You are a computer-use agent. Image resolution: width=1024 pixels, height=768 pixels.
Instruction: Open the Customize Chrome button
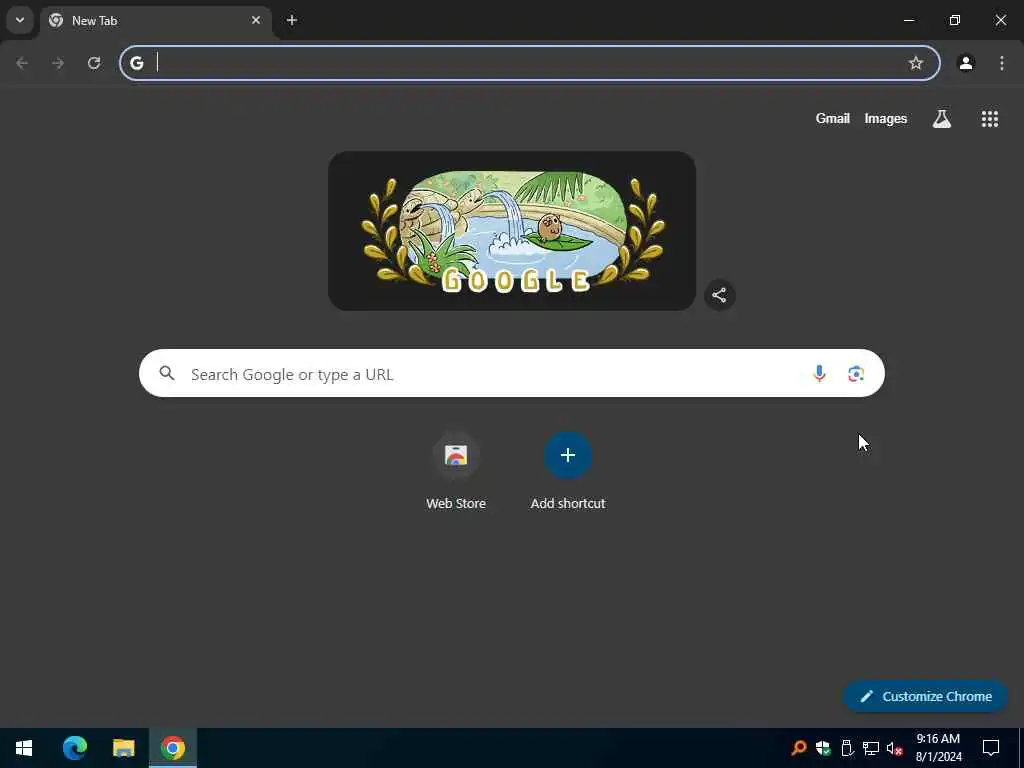pyautogui.click(x=926, y=696)
